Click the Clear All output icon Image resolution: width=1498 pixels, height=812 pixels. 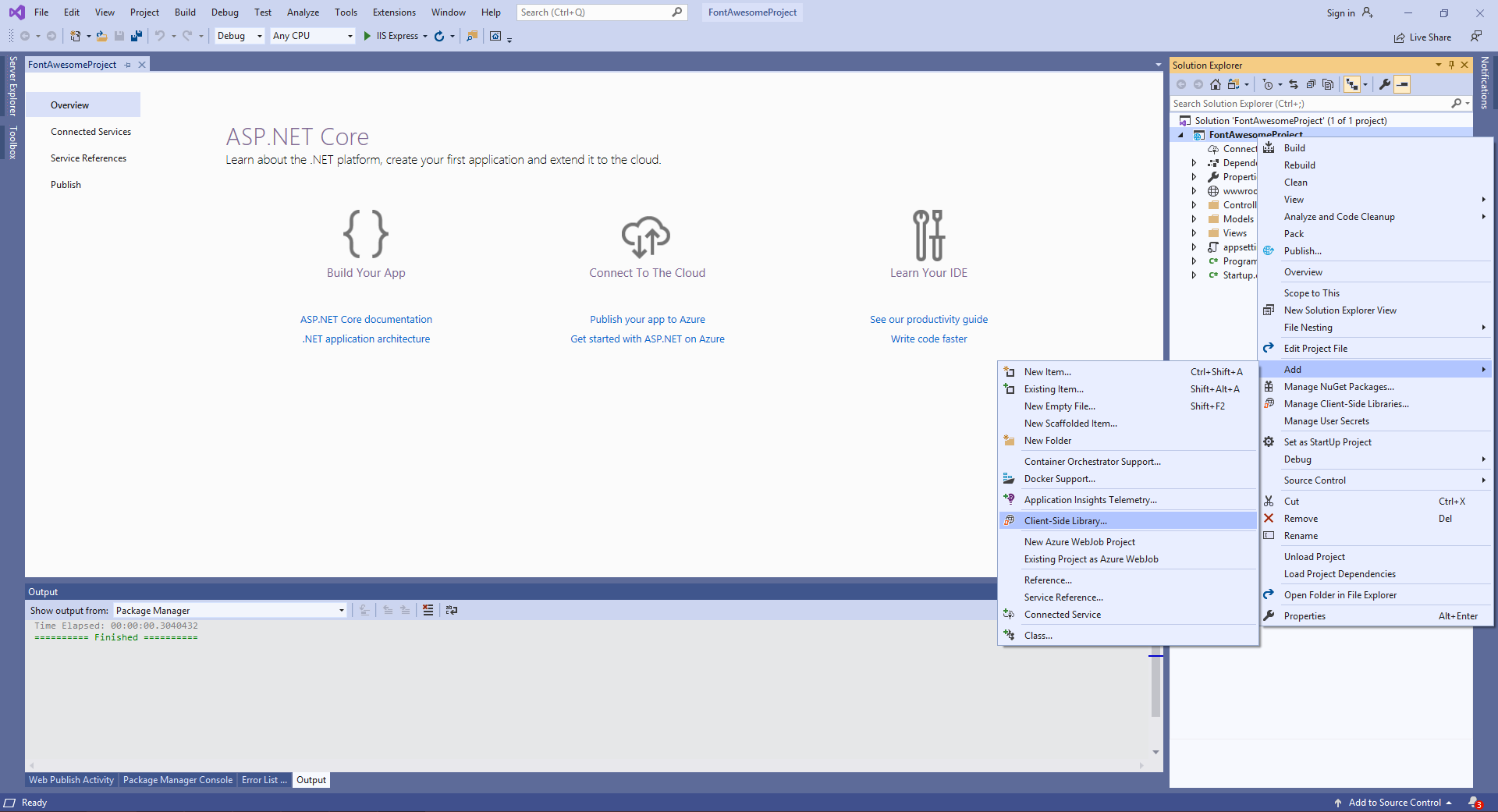point(428,610)
